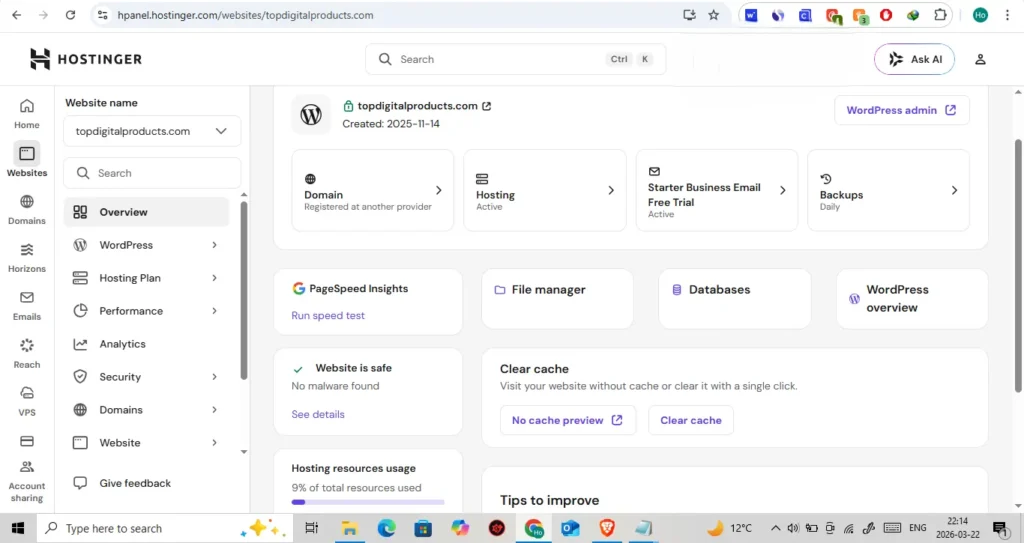
Task: Click the green SSL lock icon
Action: [x=348, y=106]
